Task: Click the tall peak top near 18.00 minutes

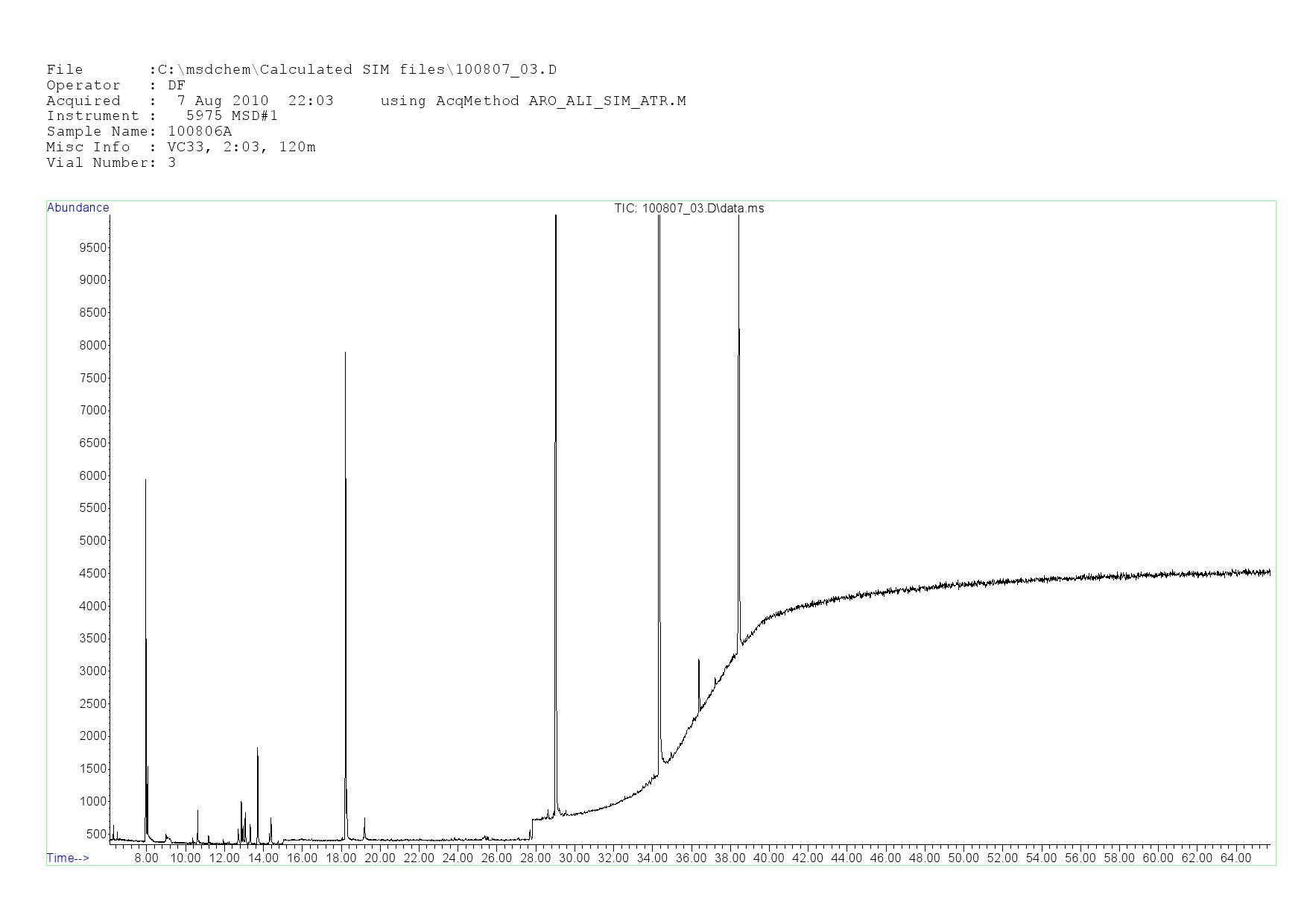Action: [x=345, y=353]
